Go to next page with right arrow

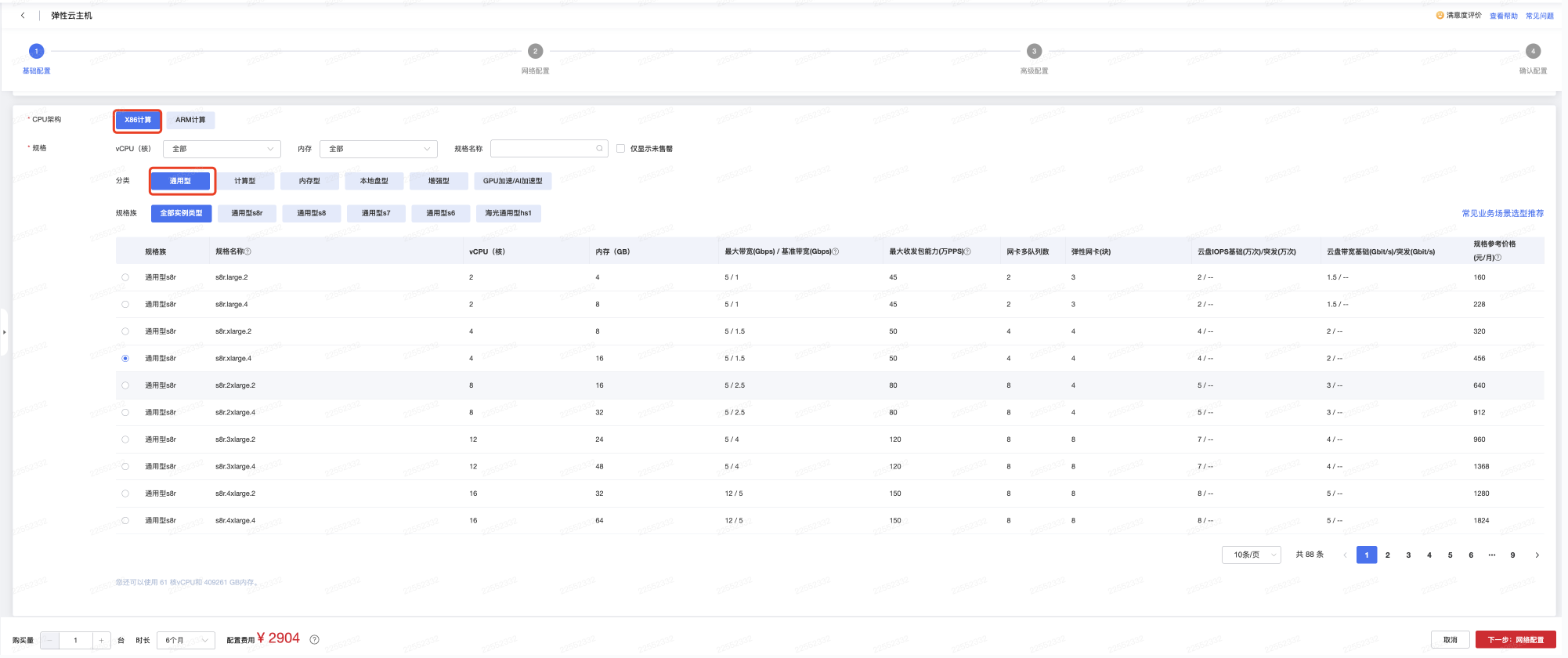pos(1537,555)
